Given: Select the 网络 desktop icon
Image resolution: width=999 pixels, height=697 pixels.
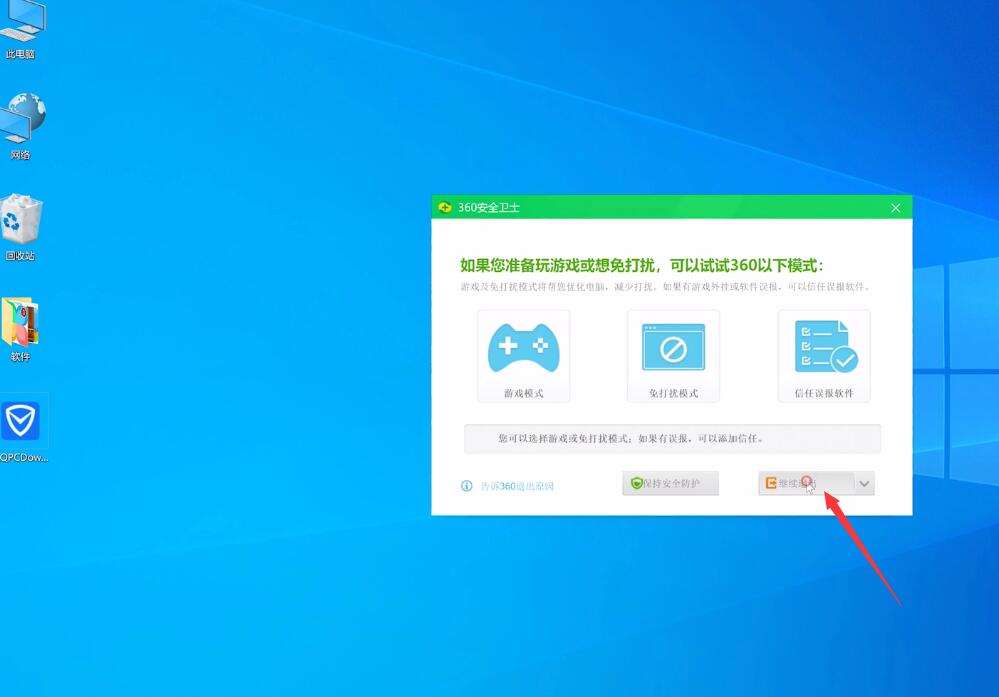Looking at the screenshot, I should (x=22, y=127).
